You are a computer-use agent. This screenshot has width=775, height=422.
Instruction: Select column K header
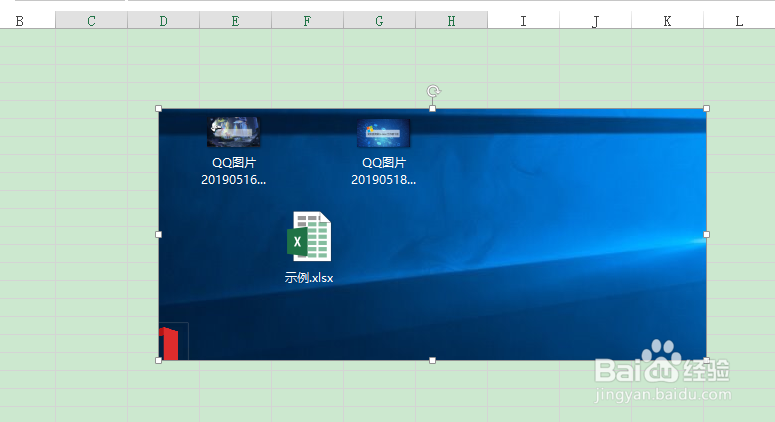[x=667, y=21]
